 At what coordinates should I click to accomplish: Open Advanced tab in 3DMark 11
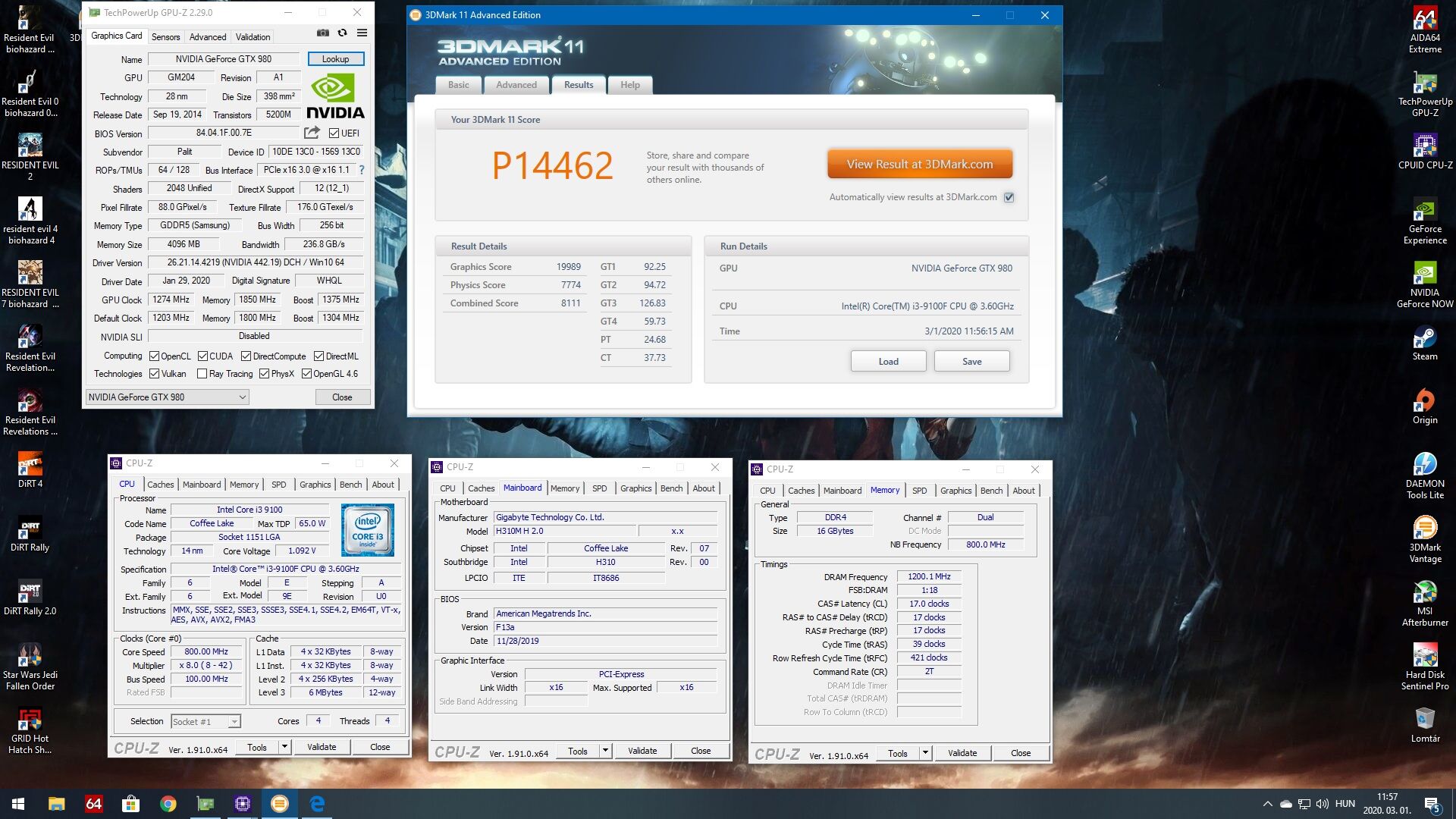[516, 85]
